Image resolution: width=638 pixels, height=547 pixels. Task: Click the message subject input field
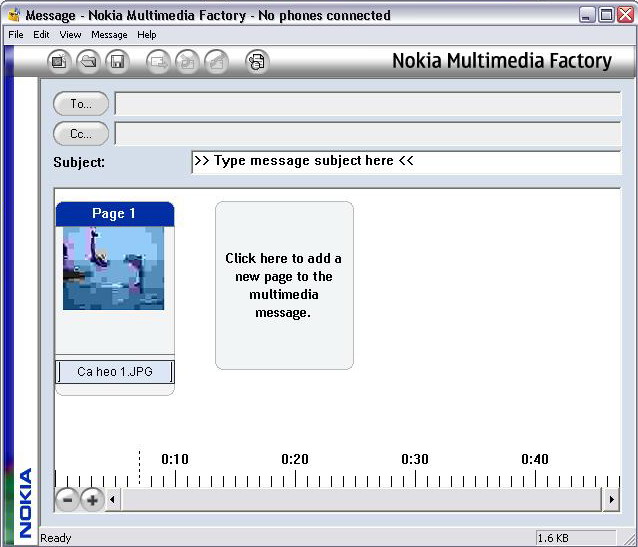tap(405, 161)
